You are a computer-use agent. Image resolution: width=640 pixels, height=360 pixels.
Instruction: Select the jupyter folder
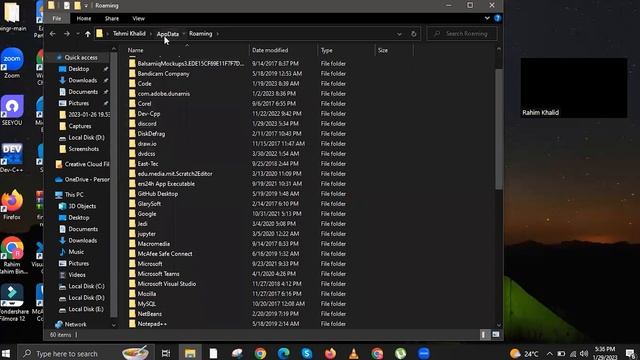click(x=147, y=234)
